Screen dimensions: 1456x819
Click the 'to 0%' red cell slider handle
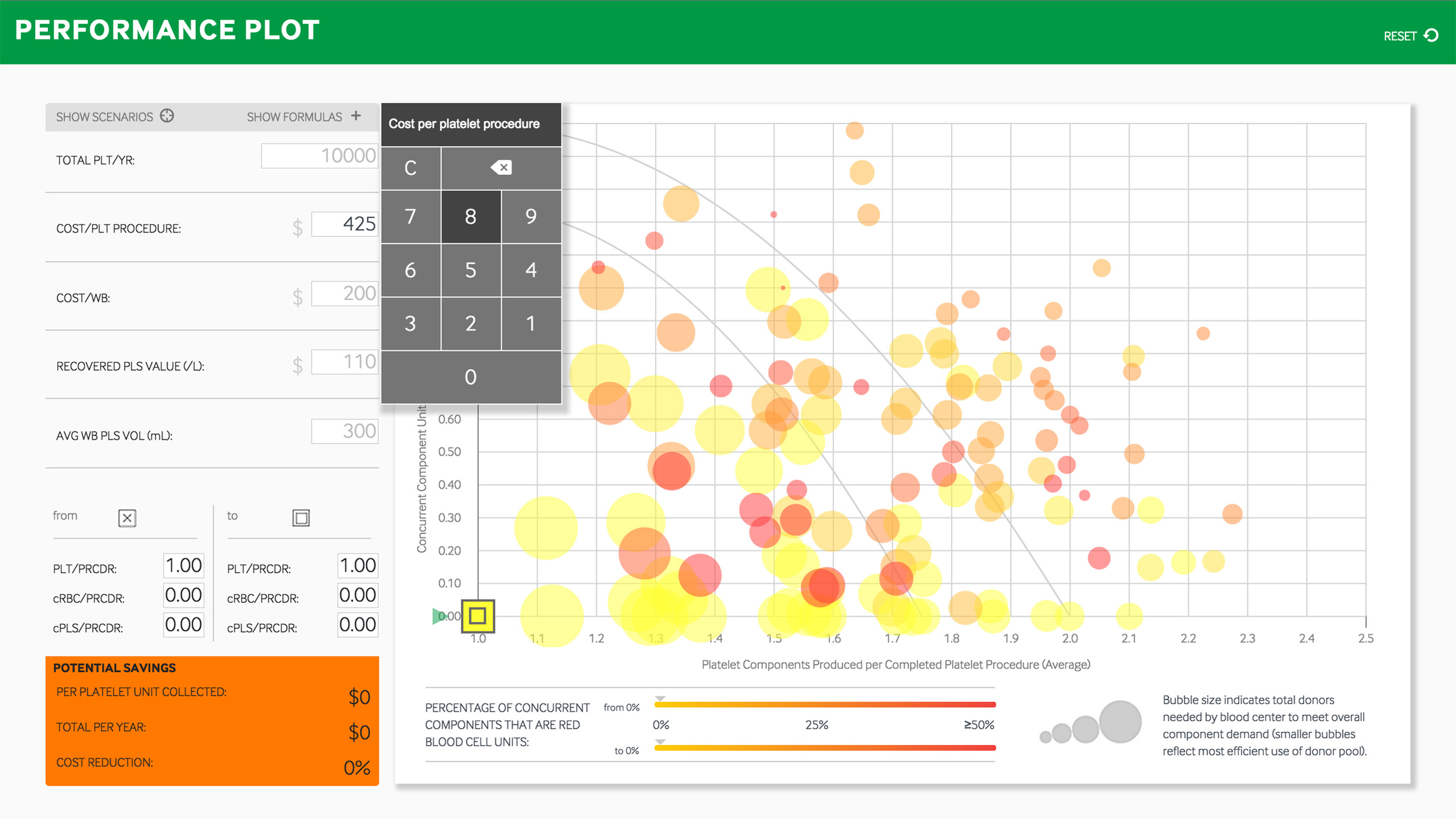pyautogui.click(x=660, y=742)
